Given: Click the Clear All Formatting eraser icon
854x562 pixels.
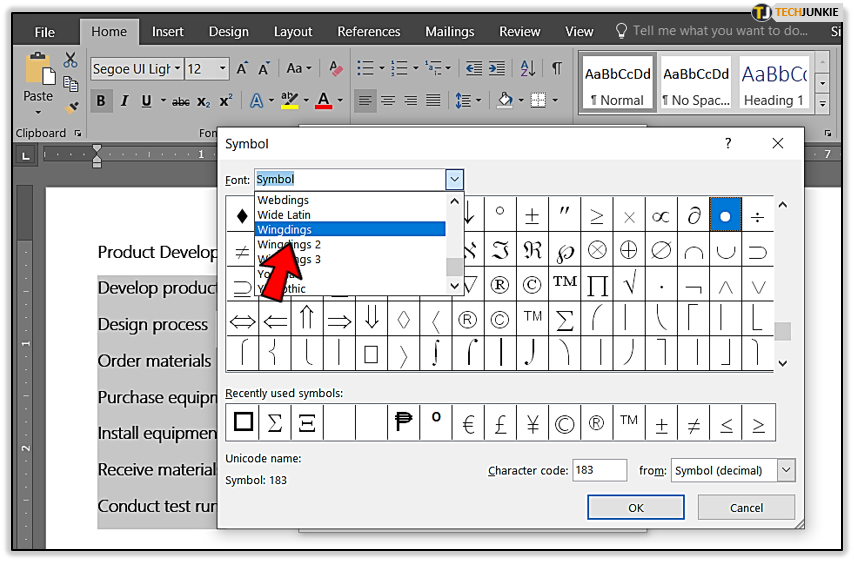Looking at the screenshot, I should point(336,69).
